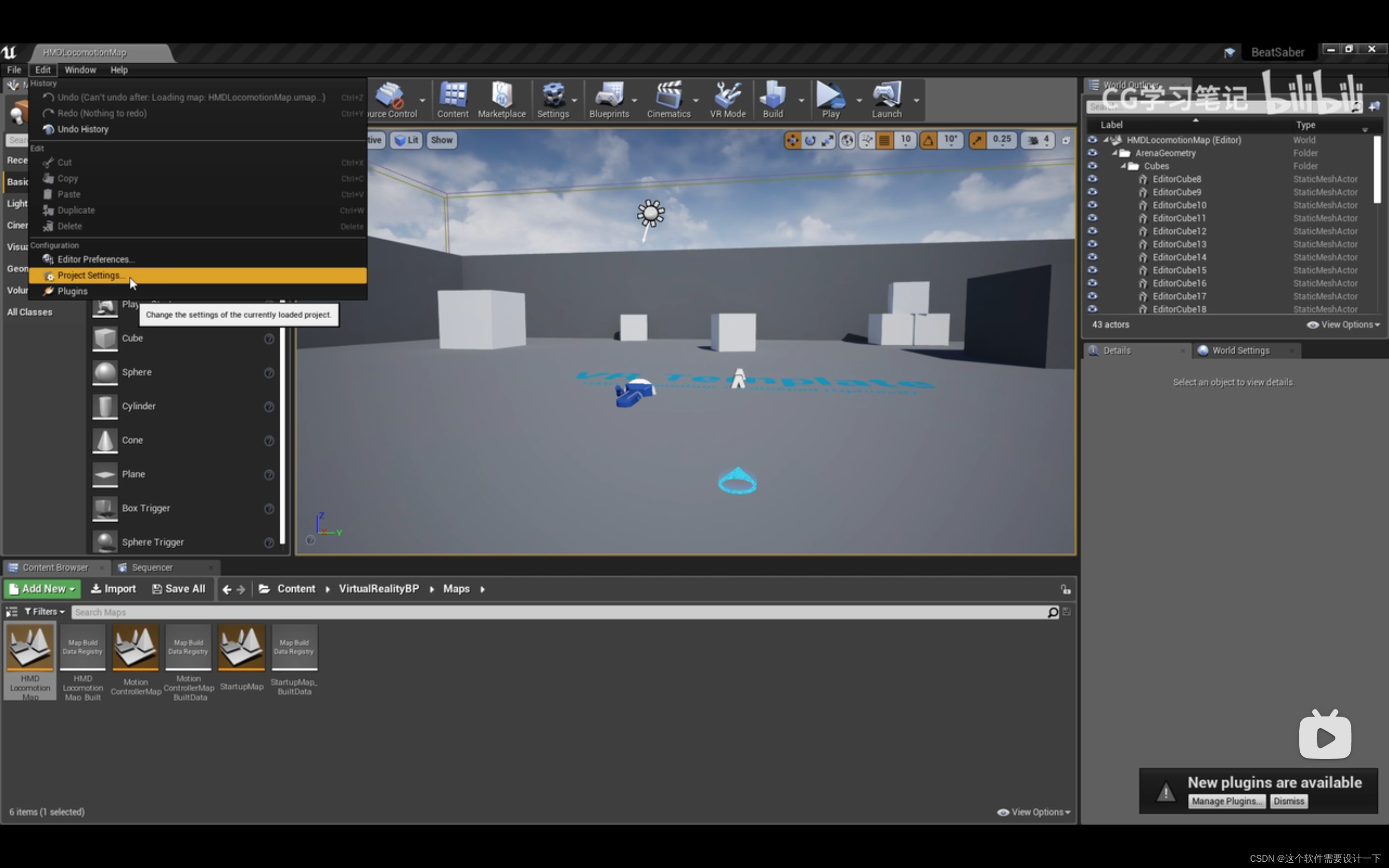This screenshot has height=868, width=1389.
Task: Hide the ArenaGeometry folder via eye icon
Action: point(1092,153)
